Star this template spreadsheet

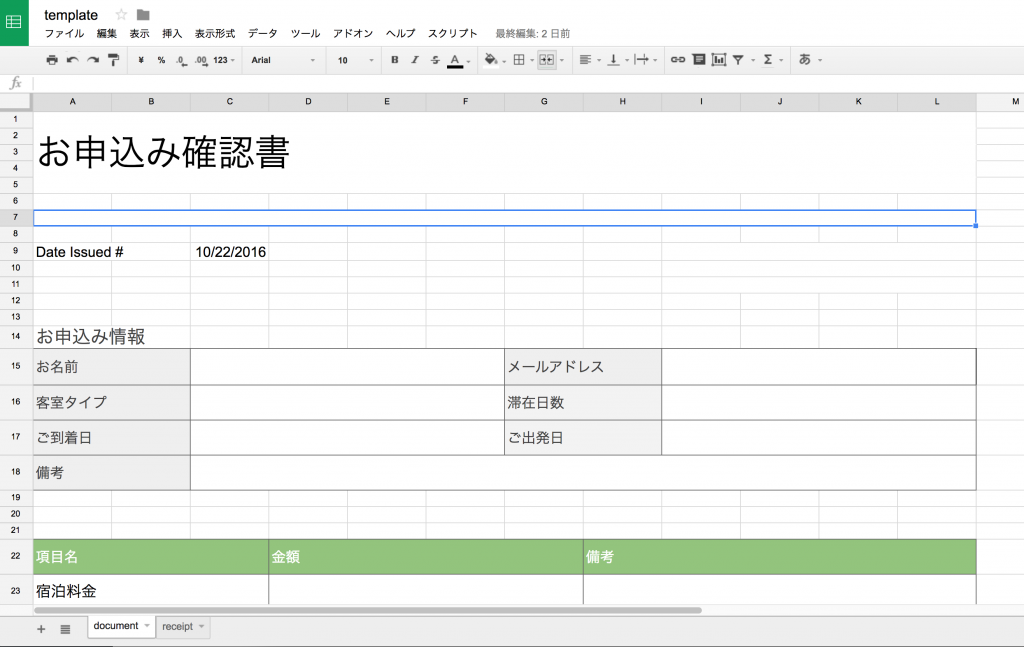122,15
